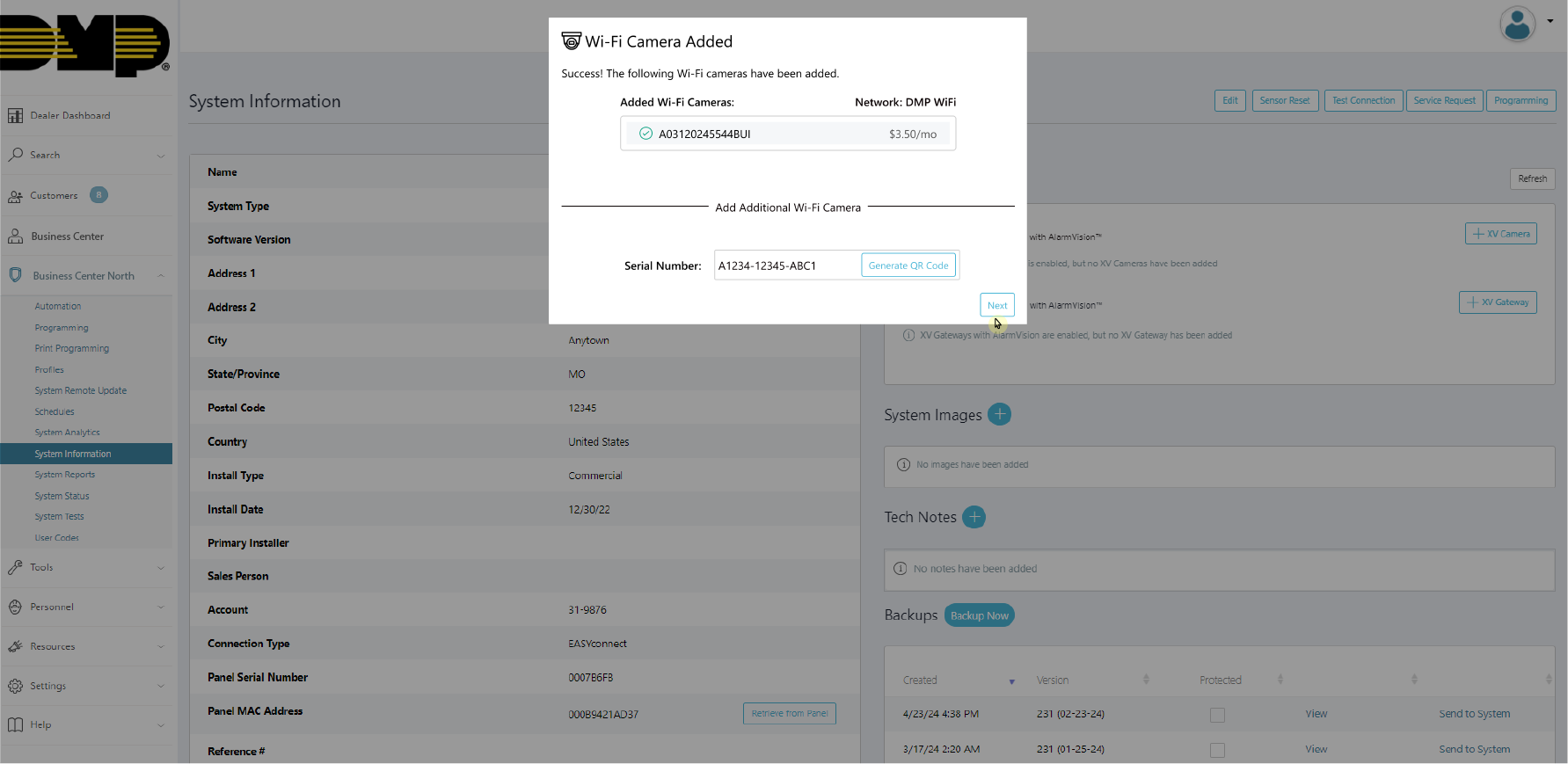Check Protected box for 3/17/24 backup
This screenshot has width=1568, height=764.
tap(1217, 750)
